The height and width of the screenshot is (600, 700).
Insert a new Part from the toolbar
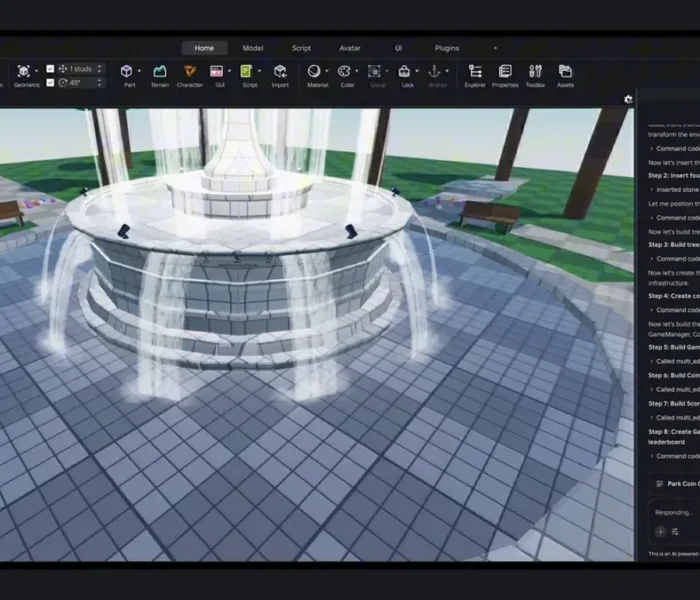(126, 71)
